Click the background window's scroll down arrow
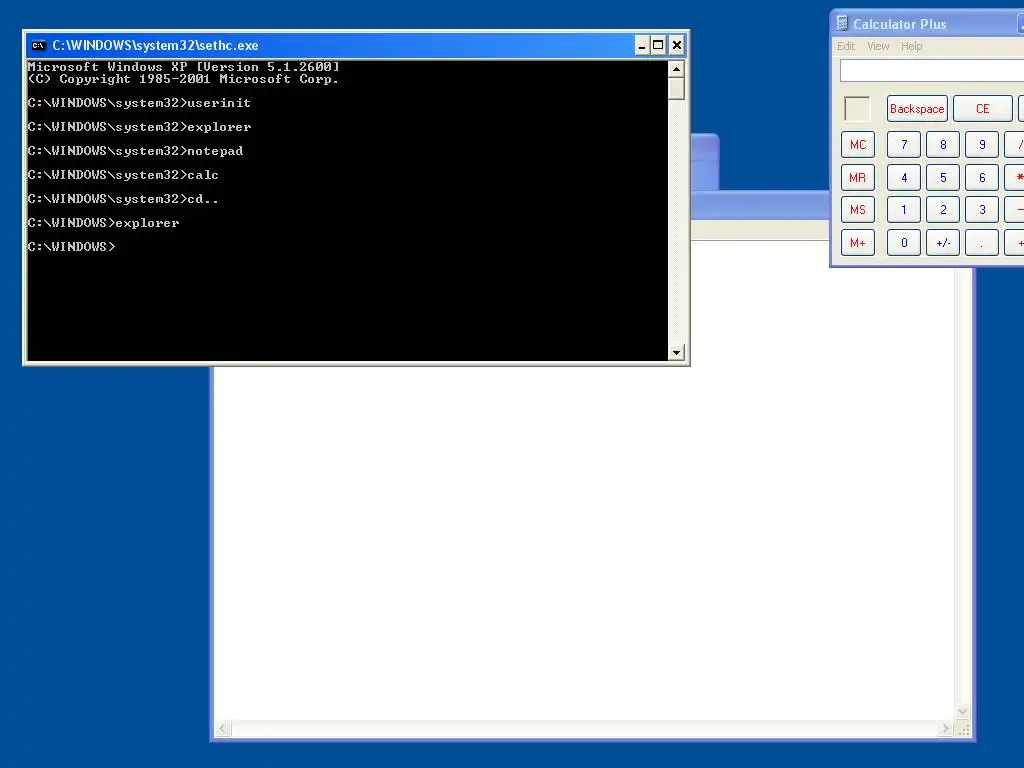The width and height of the screenshot is (1024, 768). point(963,711)
